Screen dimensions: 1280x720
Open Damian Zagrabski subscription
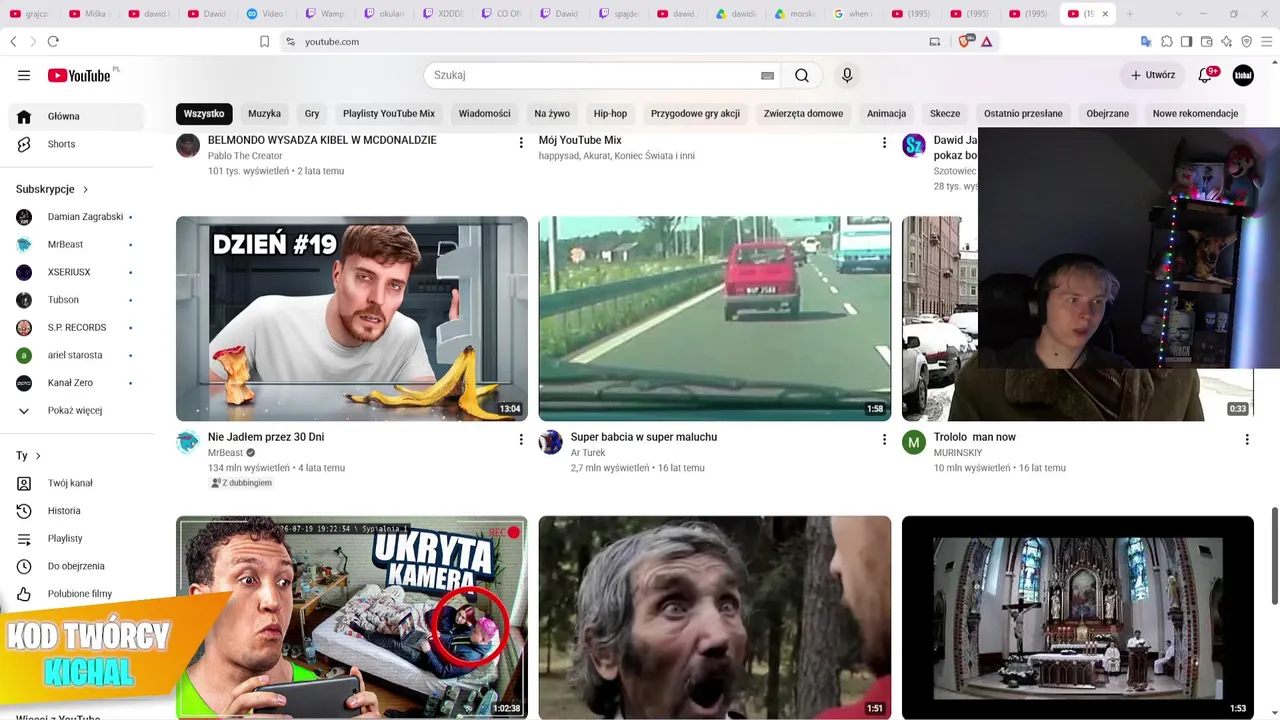coord(76,217)
